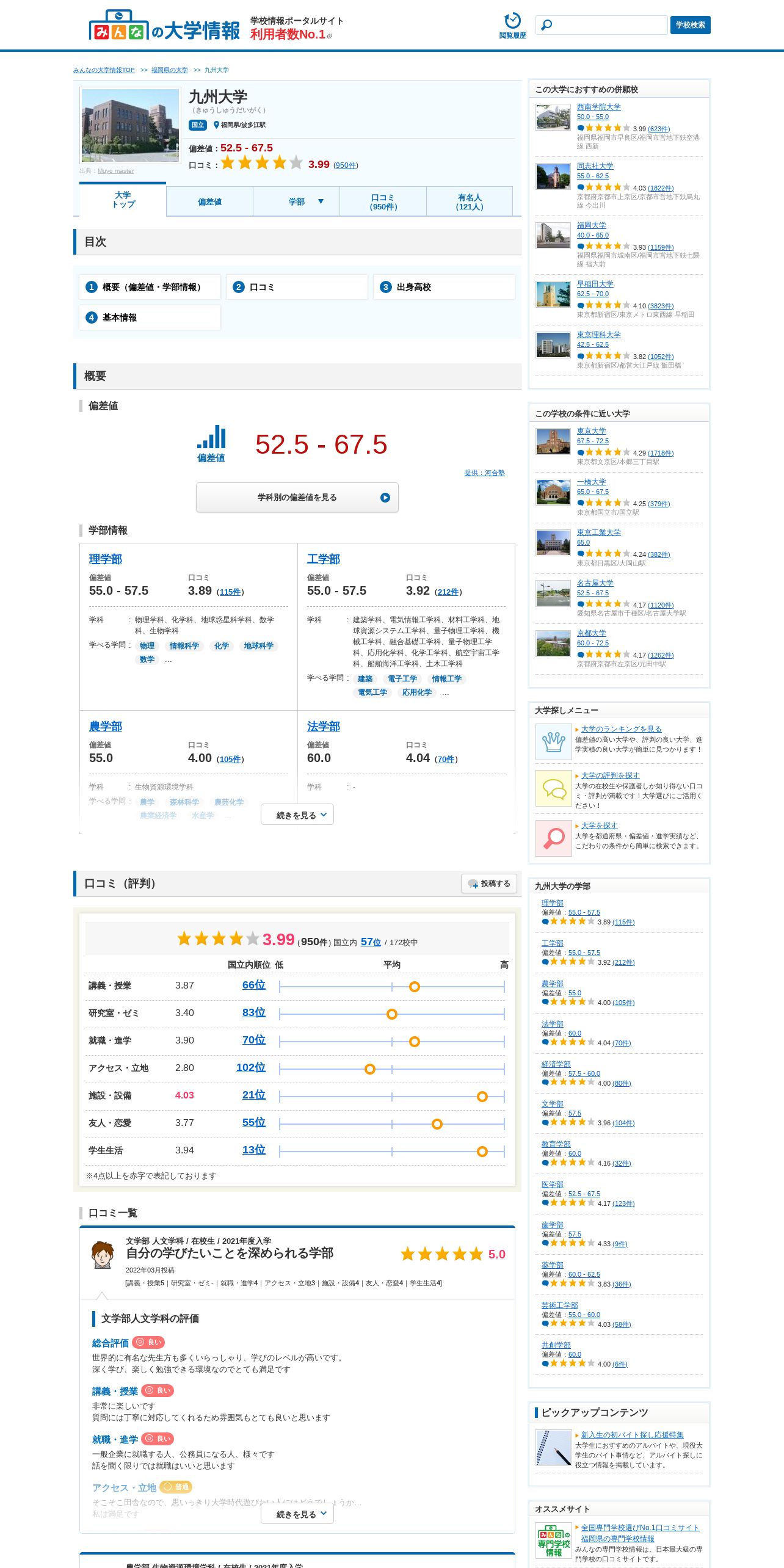Open the 京都大学 thumbnail image

click(x=553, y=643)
